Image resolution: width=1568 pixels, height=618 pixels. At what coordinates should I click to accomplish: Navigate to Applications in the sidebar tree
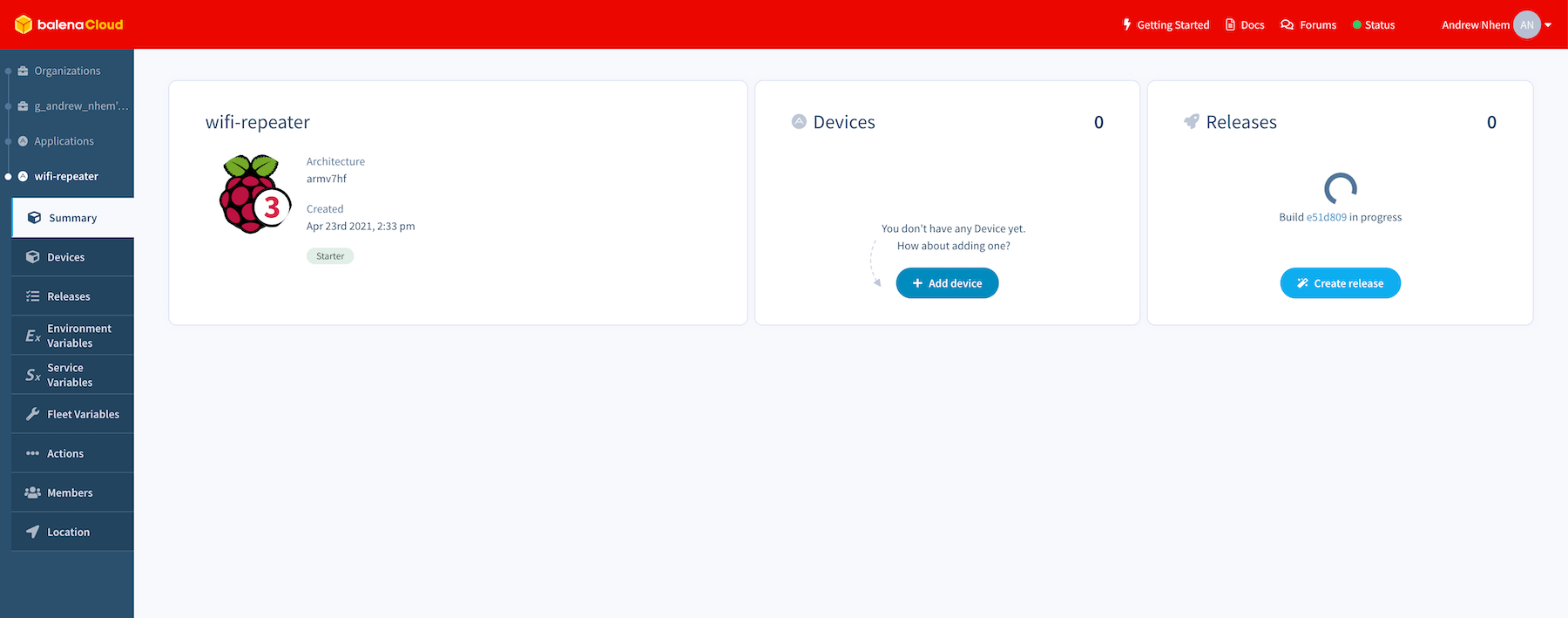64,141
